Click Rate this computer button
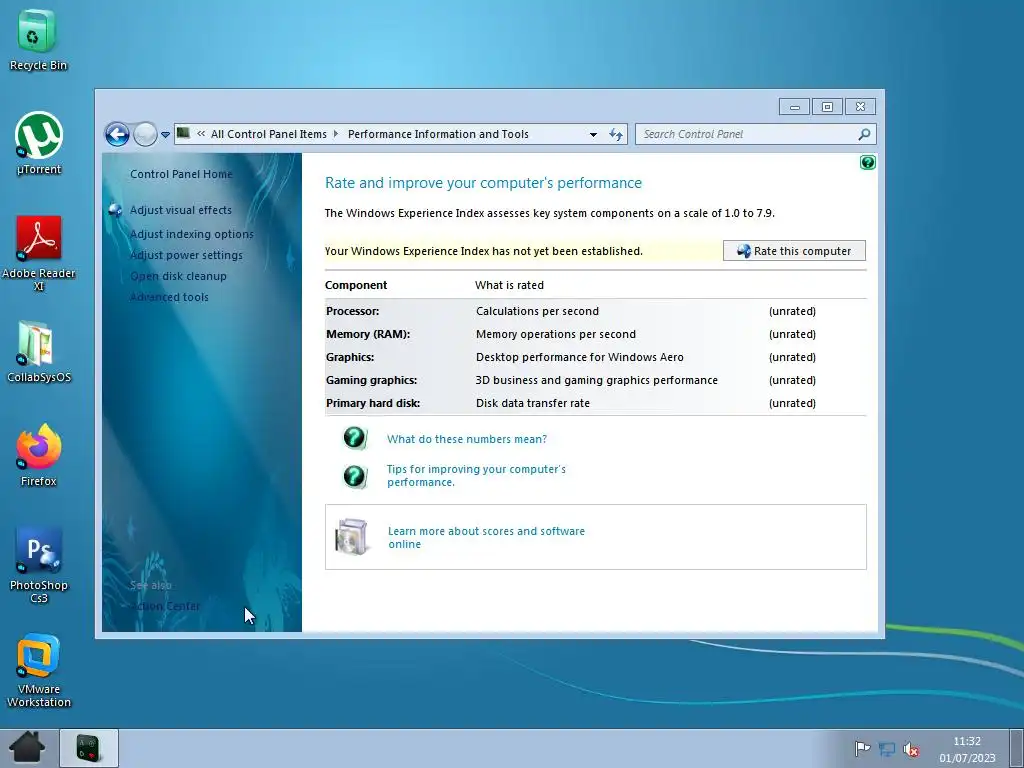Image resolution: width=1024 pixels, height=768 pixels. (x=794, y=251)
